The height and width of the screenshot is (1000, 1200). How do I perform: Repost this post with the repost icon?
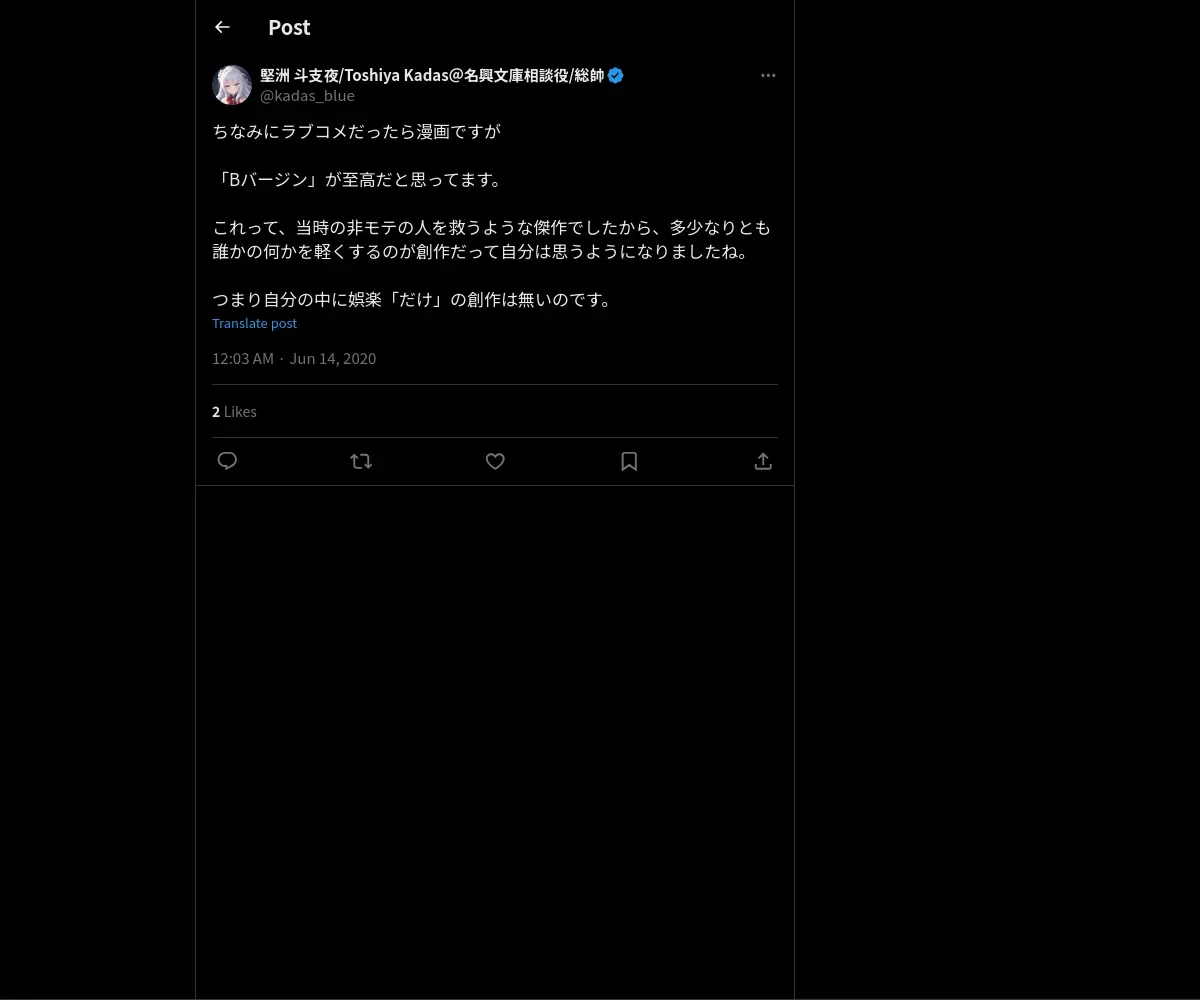point(361,461)
